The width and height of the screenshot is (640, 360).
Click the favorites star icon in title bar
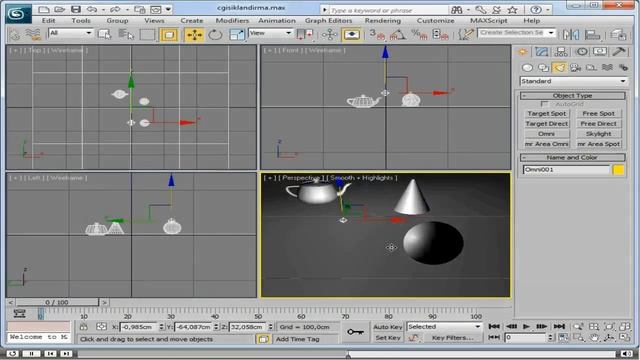click(x=513, y=9)
